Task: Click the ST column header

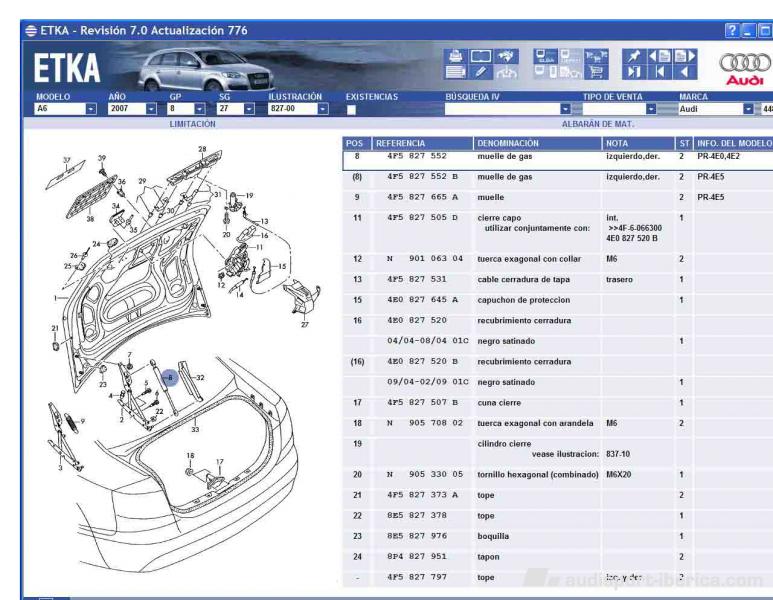Action: [x=684, y=143]
